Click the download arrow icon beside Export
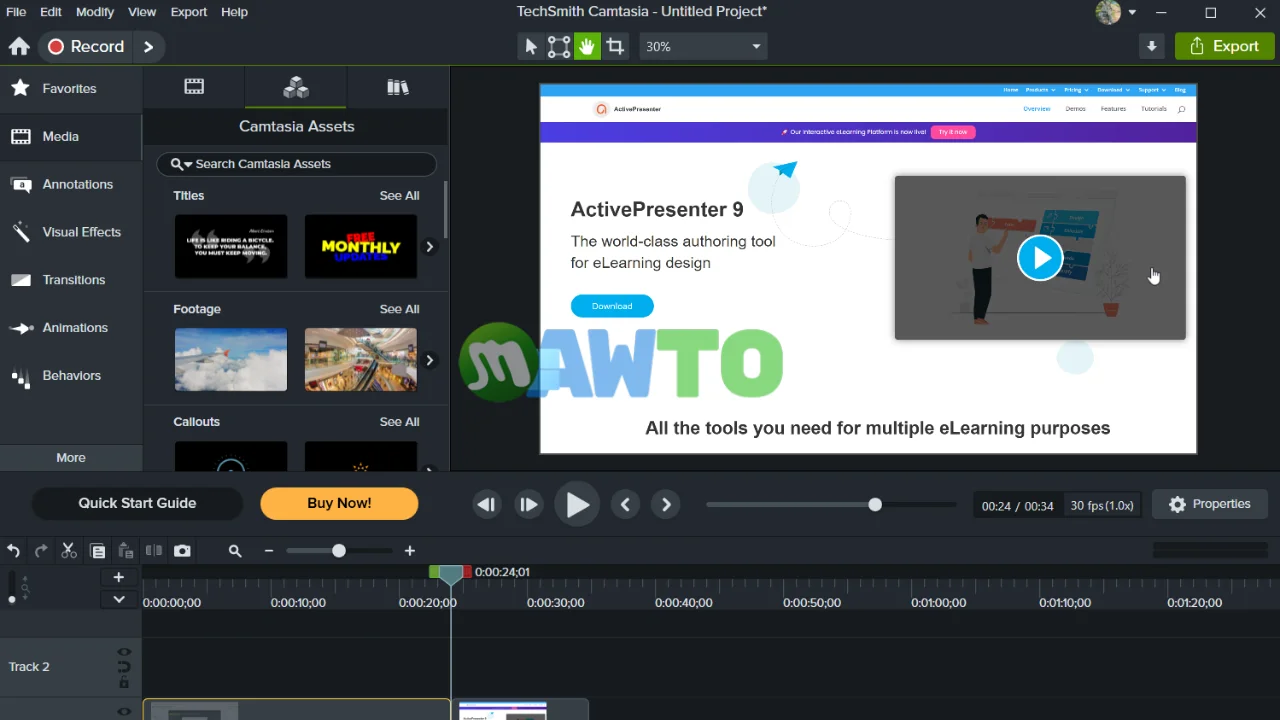This screenshot has width=1280, height=720. [1152, 46]
